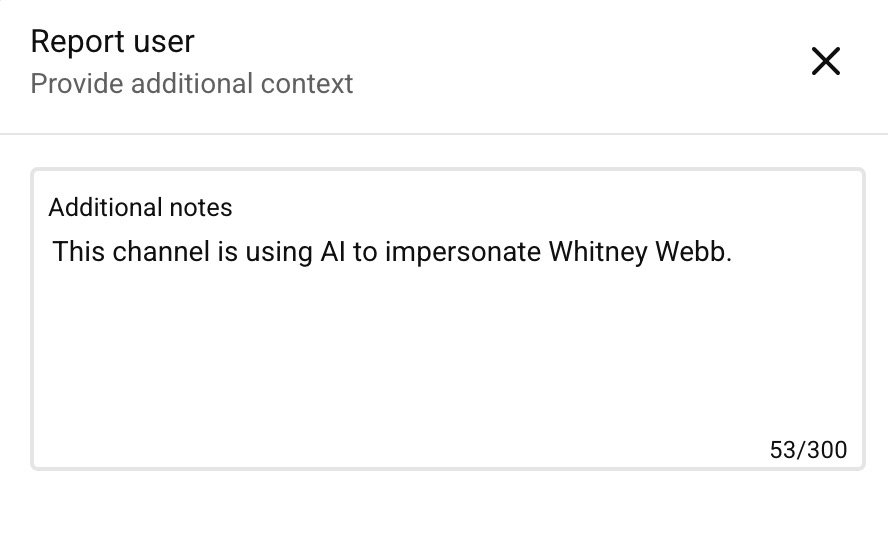Place cursor on "Webb." in notes
This screenshot has height=538, width=888.
pos(693,251)
